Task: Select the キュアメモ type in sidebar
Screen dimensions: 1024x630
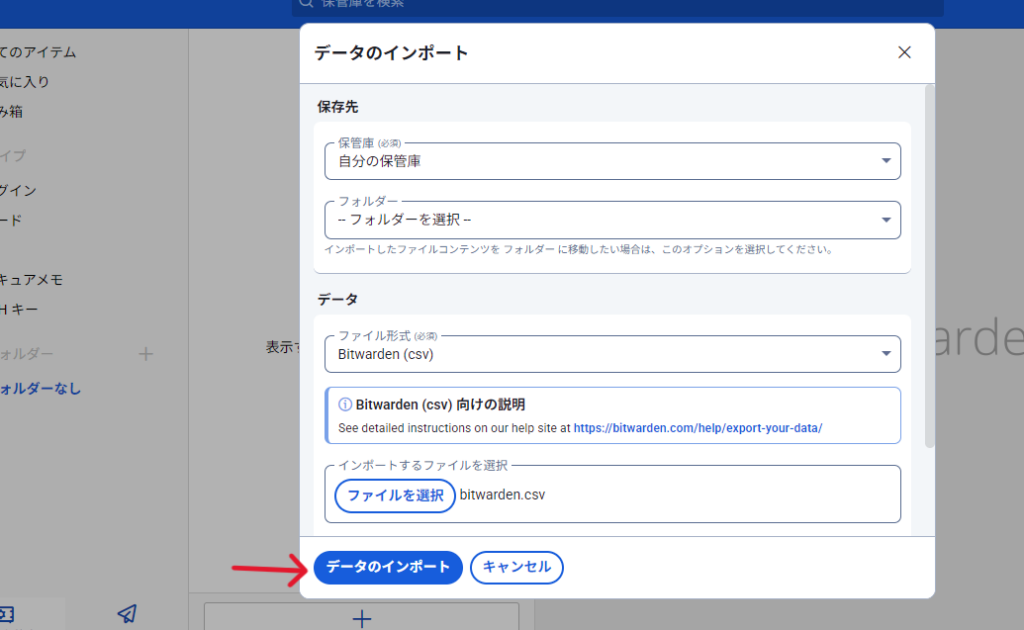Action: click(31, 280)
